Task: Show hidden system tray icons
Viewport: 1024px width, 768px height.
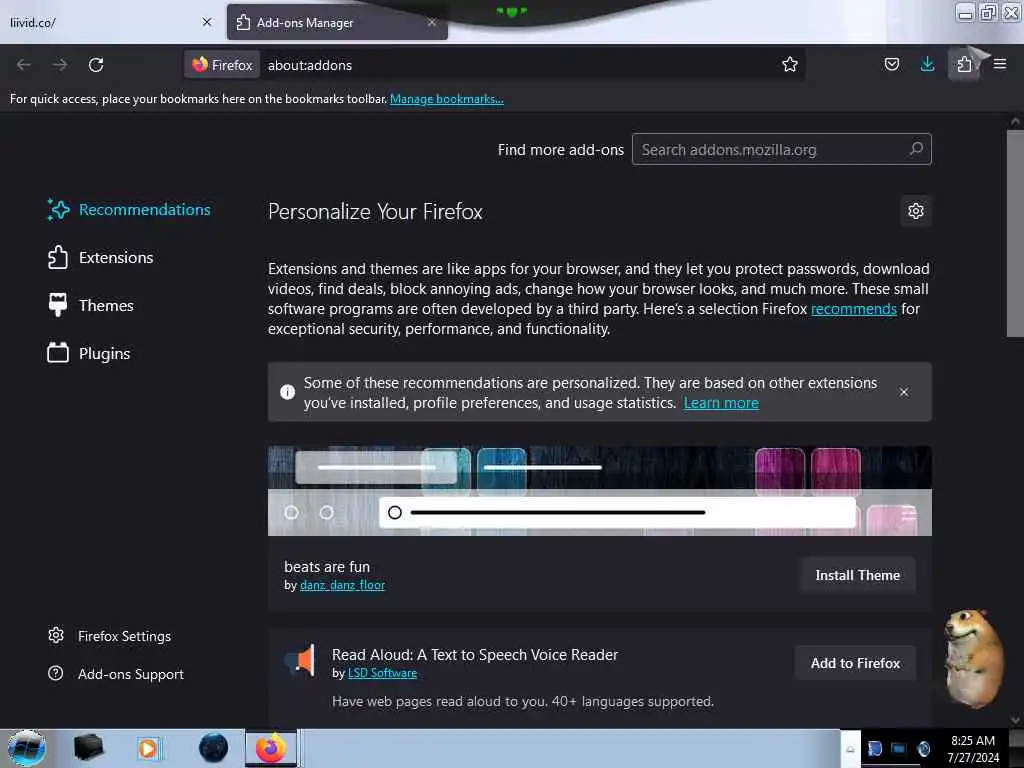Action: click(x=850, y=748)
